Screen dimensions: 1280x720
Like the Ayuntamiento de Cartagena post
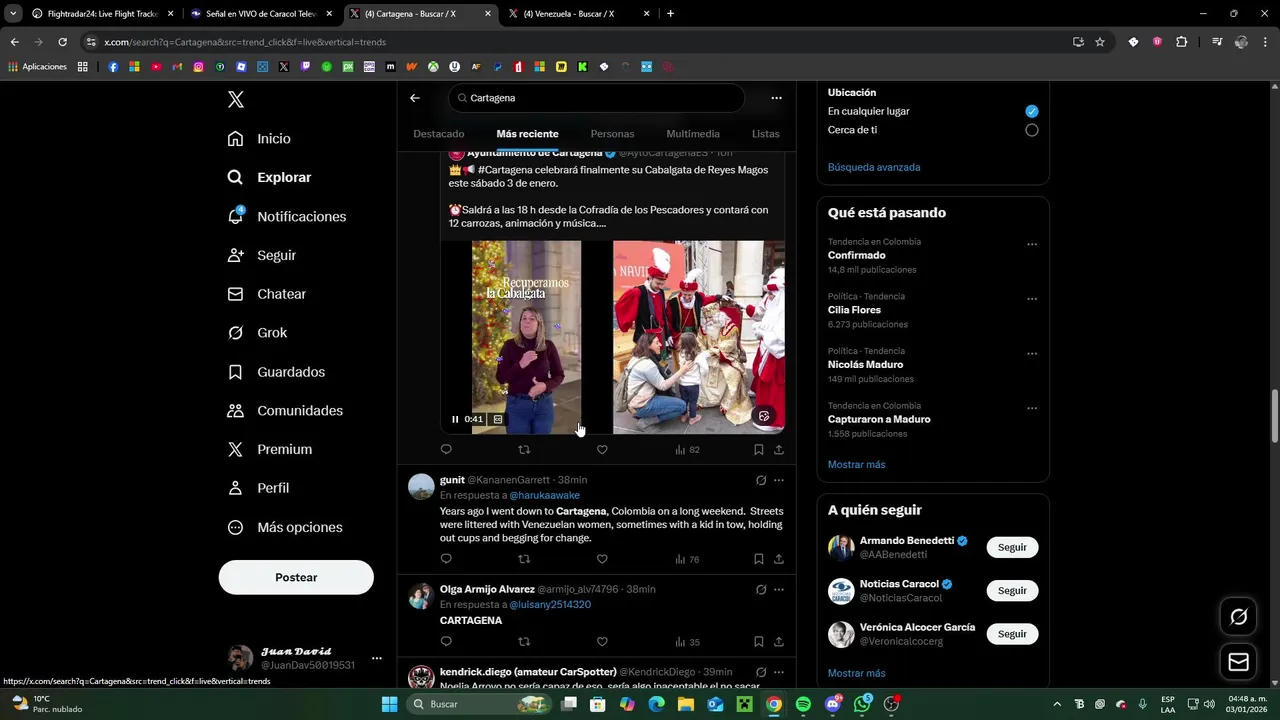click(x=602, y=450)
